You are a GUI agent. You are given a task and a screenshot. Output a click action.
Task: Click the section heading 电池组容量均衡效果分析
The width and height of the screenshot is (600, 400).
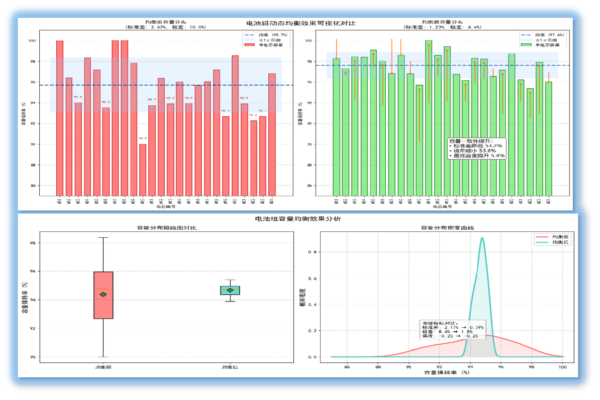299,217
